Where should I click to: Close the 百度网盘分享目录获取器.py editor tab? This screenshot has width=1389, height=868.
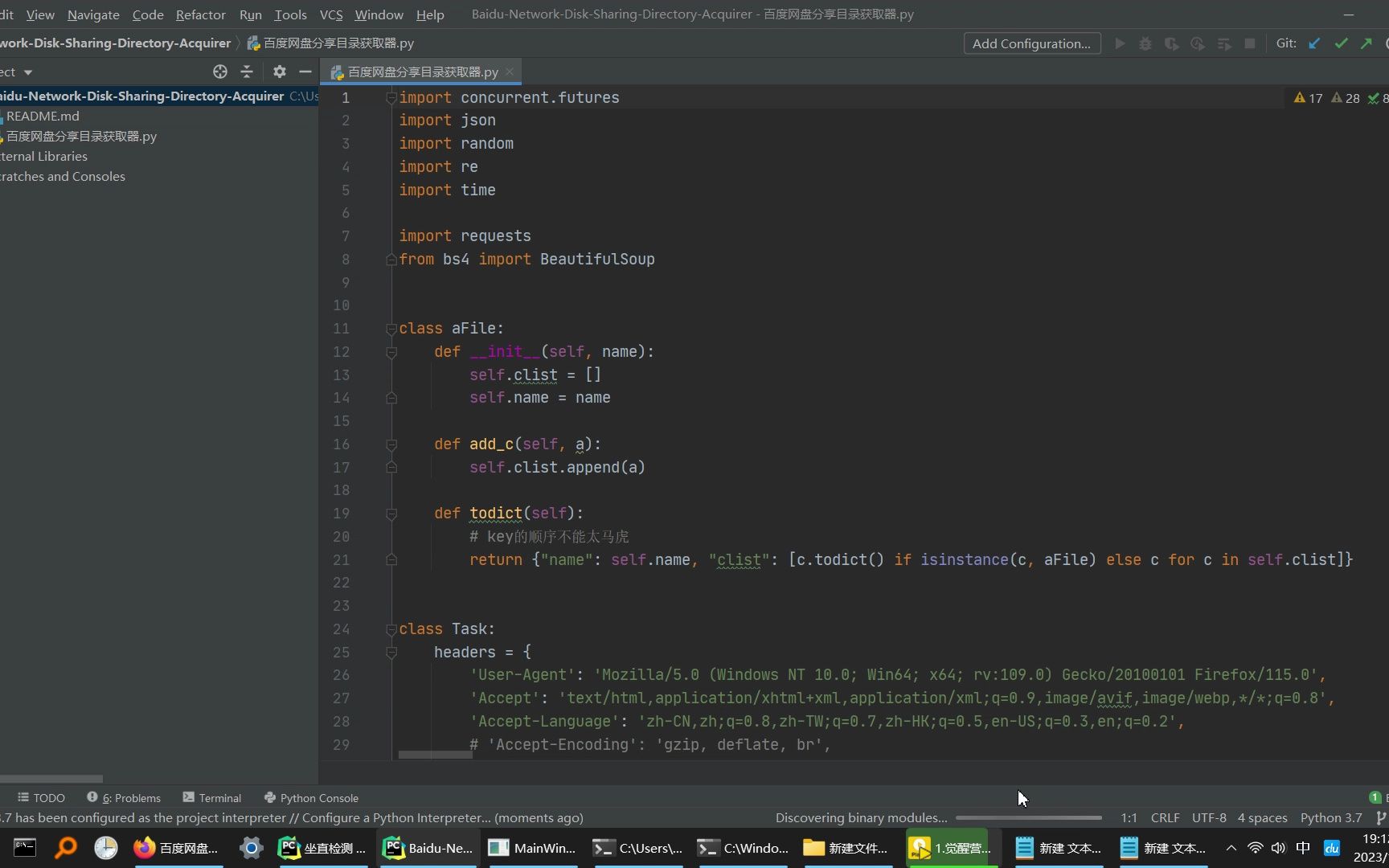pos(510,72)
